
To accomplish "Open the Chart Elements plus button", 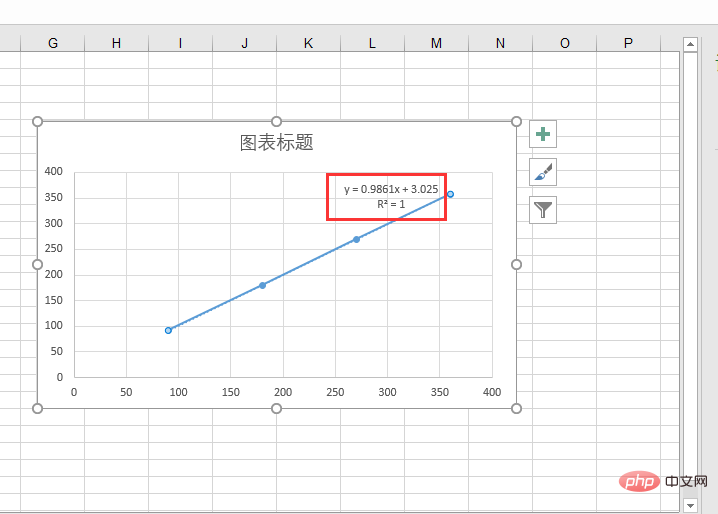I will click(x=543, y=134).
